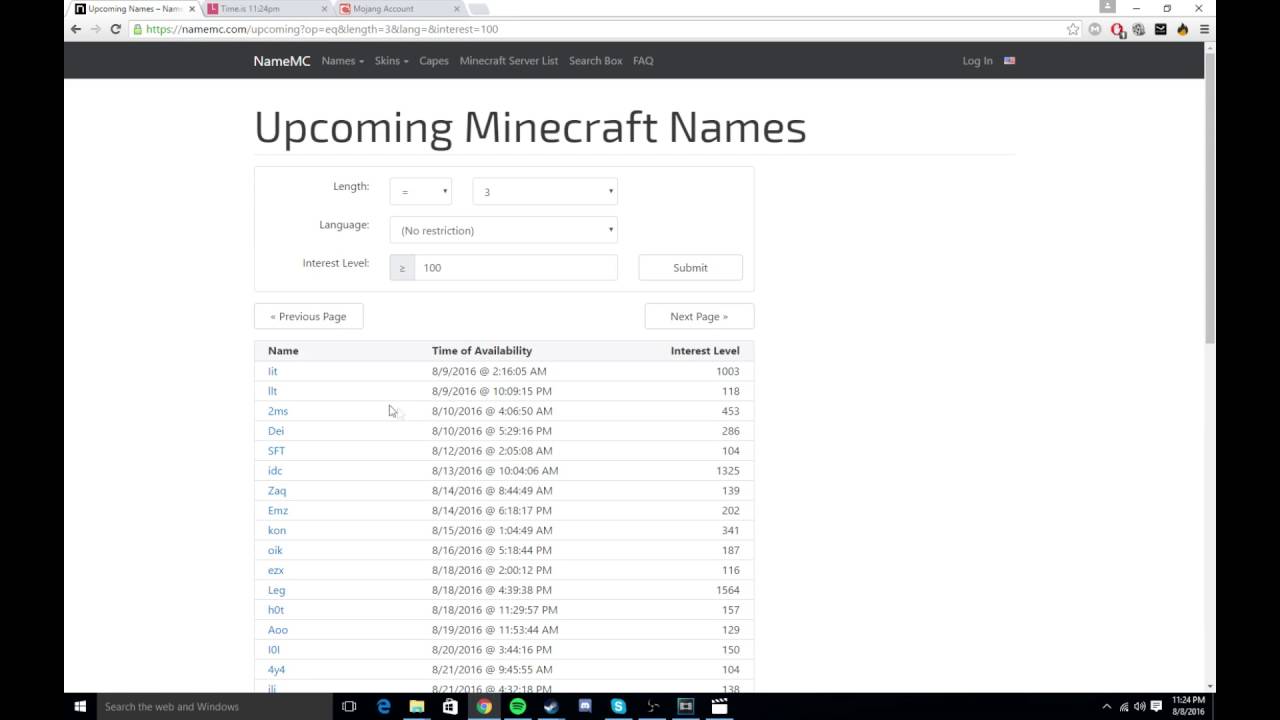Open the volume control in the tray
The image size is (1280, 720).
(1140, 706)
